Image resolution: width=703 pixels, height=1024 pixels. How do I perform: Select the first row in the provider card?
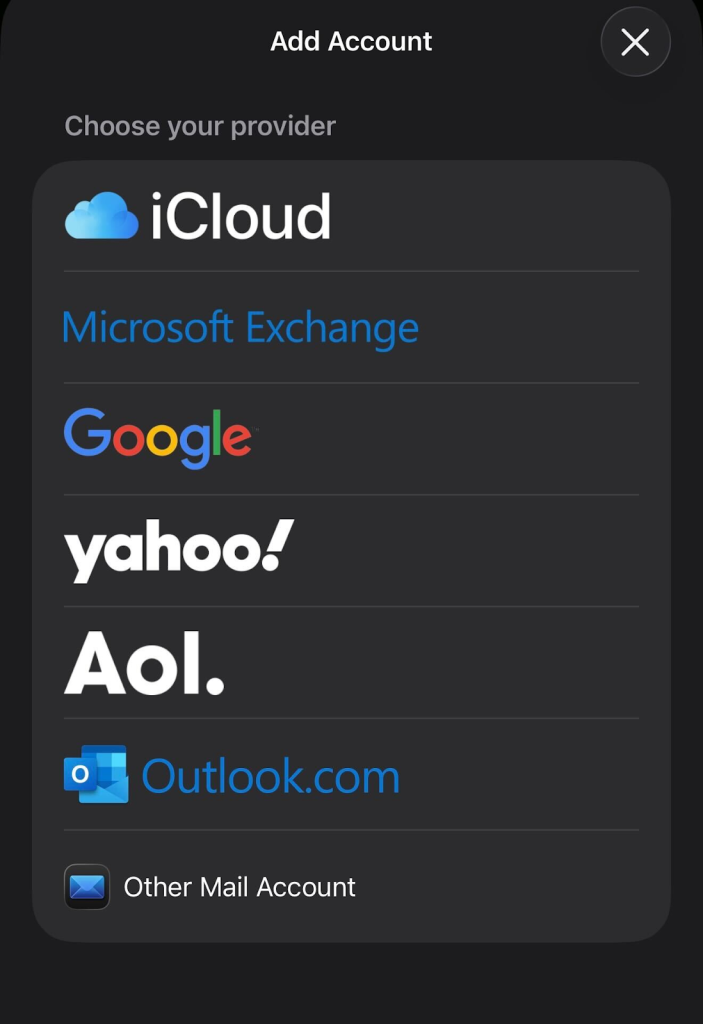tap(351, 215)
